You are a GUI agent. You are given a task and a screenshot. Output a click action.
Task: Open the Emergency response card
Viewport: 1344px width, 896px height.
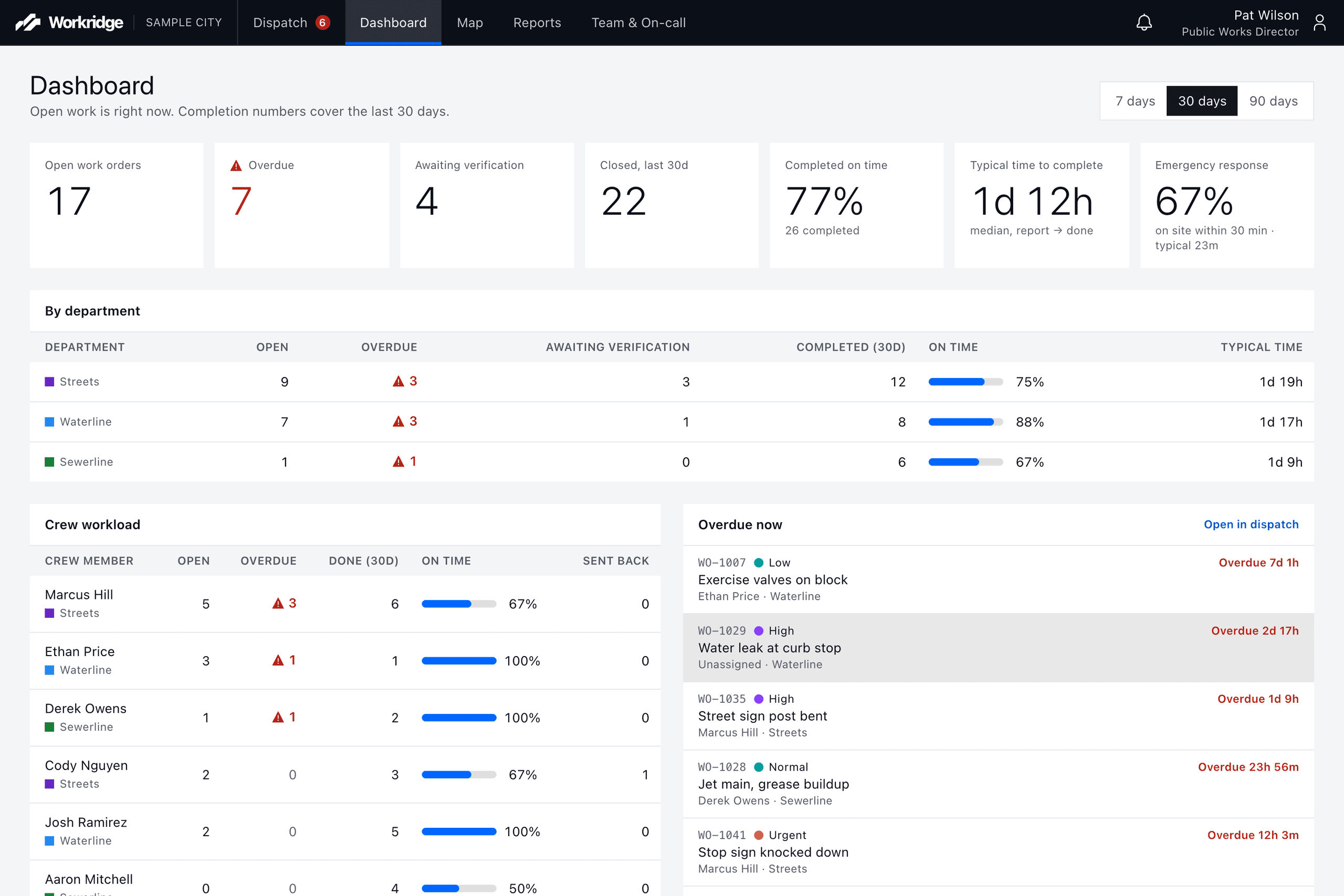pos(1227,205)
